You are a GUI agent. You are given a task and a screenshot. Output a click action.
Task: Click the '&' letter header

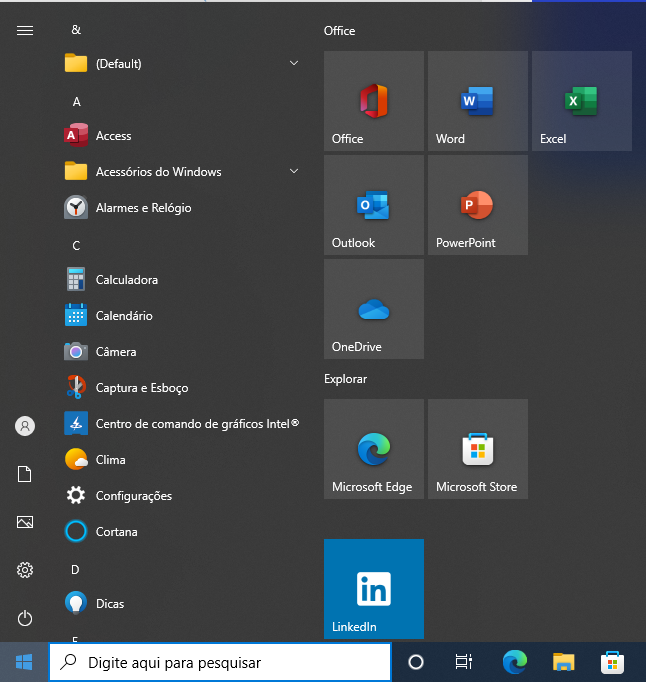(76, 30)
